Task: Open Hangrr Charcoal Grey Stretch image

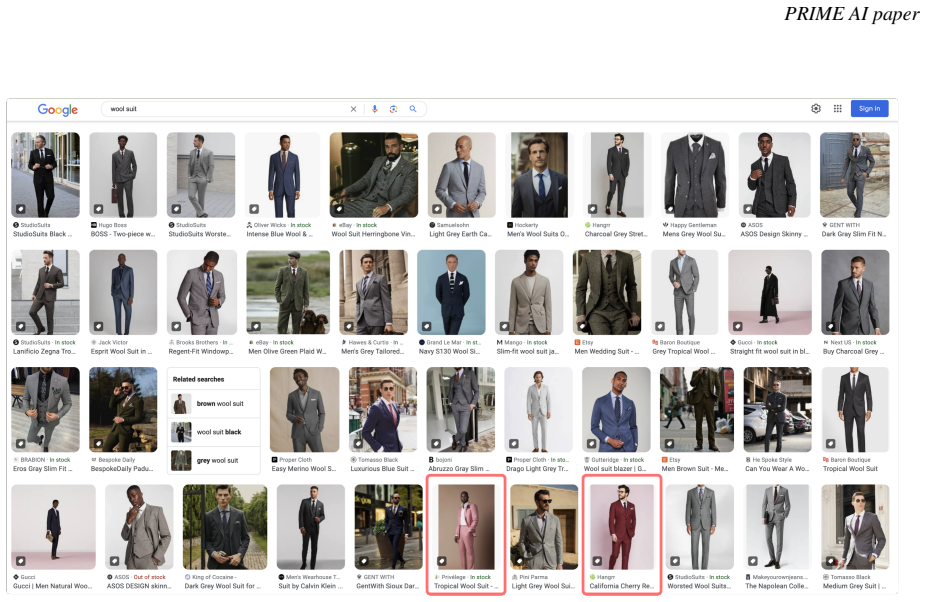Action: point(617,175)
